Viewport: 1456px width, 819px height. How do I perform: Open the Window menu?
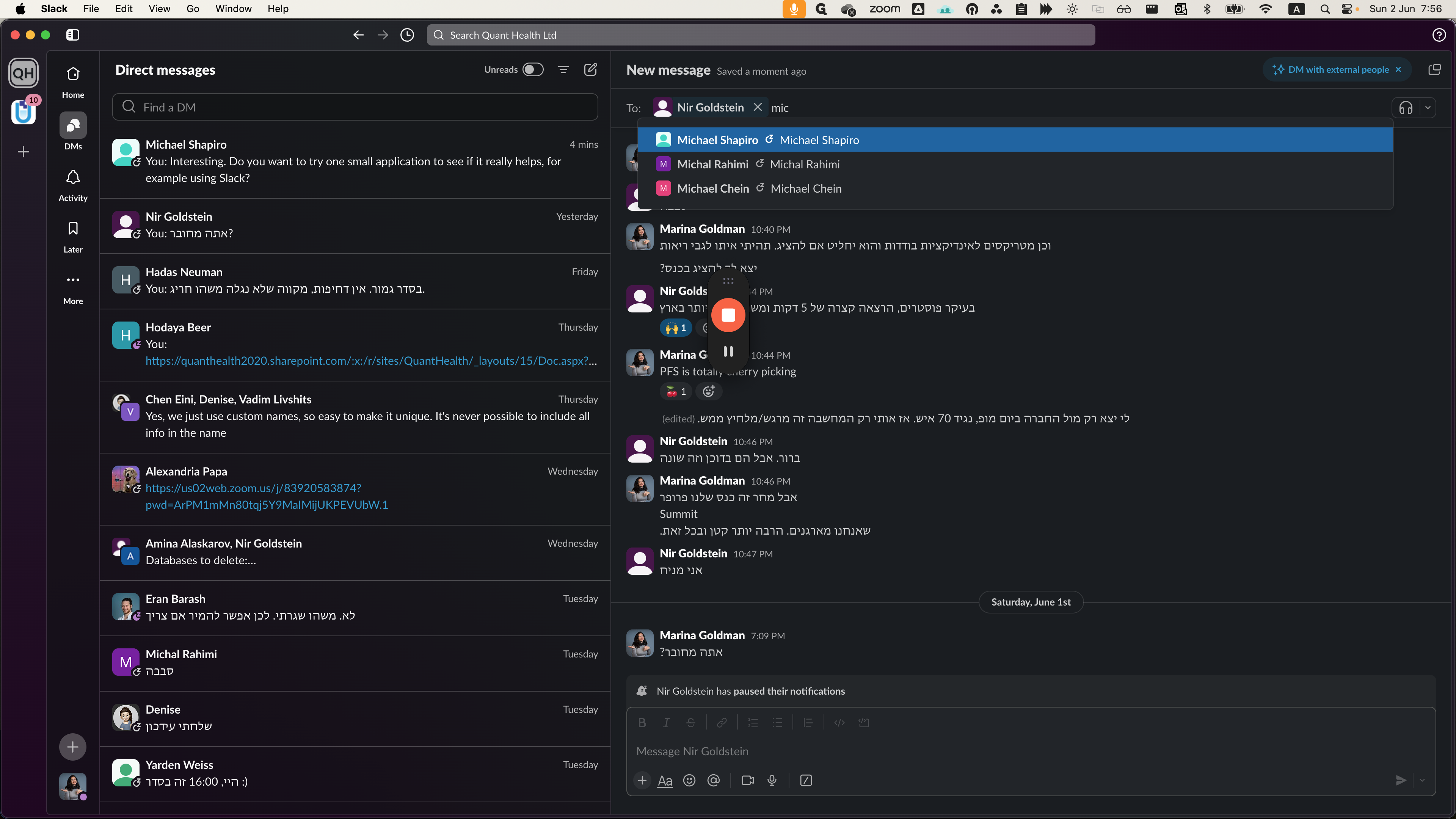coord(234,8)
